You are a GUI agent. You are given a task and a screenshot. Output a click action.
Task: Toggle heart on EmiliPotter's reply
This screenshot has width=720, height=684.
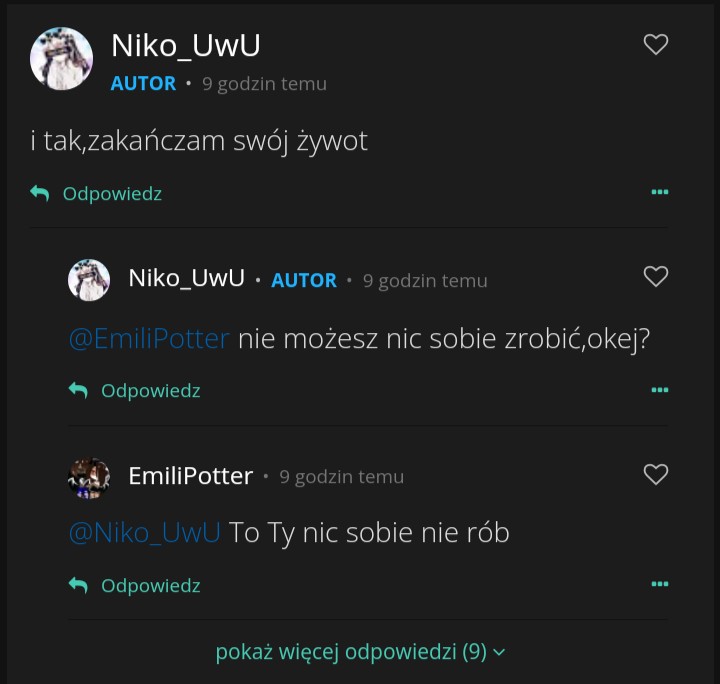(x=655, y=474)
